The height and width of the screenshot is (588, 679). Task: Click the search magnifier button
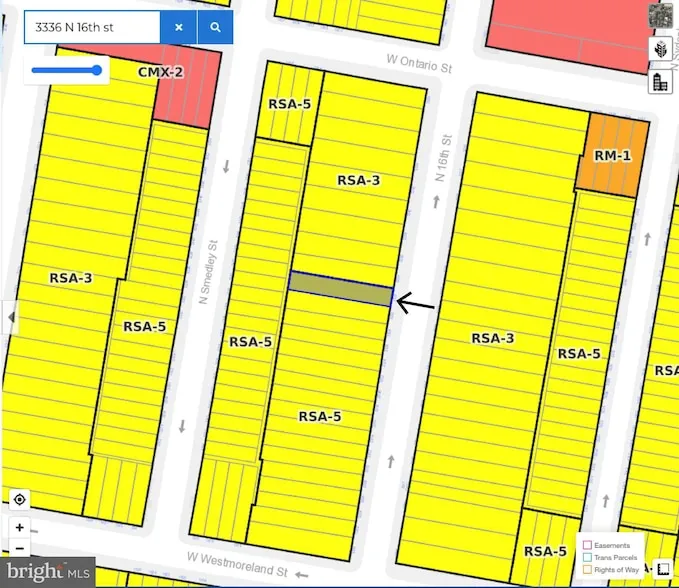(215, 27)
